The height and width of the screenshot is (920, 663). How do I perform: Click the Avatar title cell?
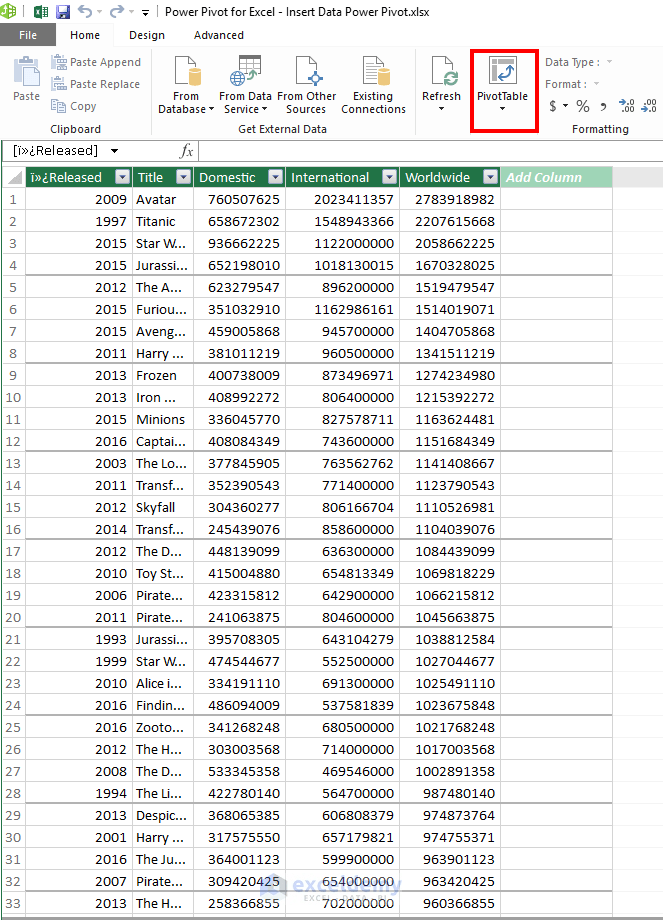163,199
